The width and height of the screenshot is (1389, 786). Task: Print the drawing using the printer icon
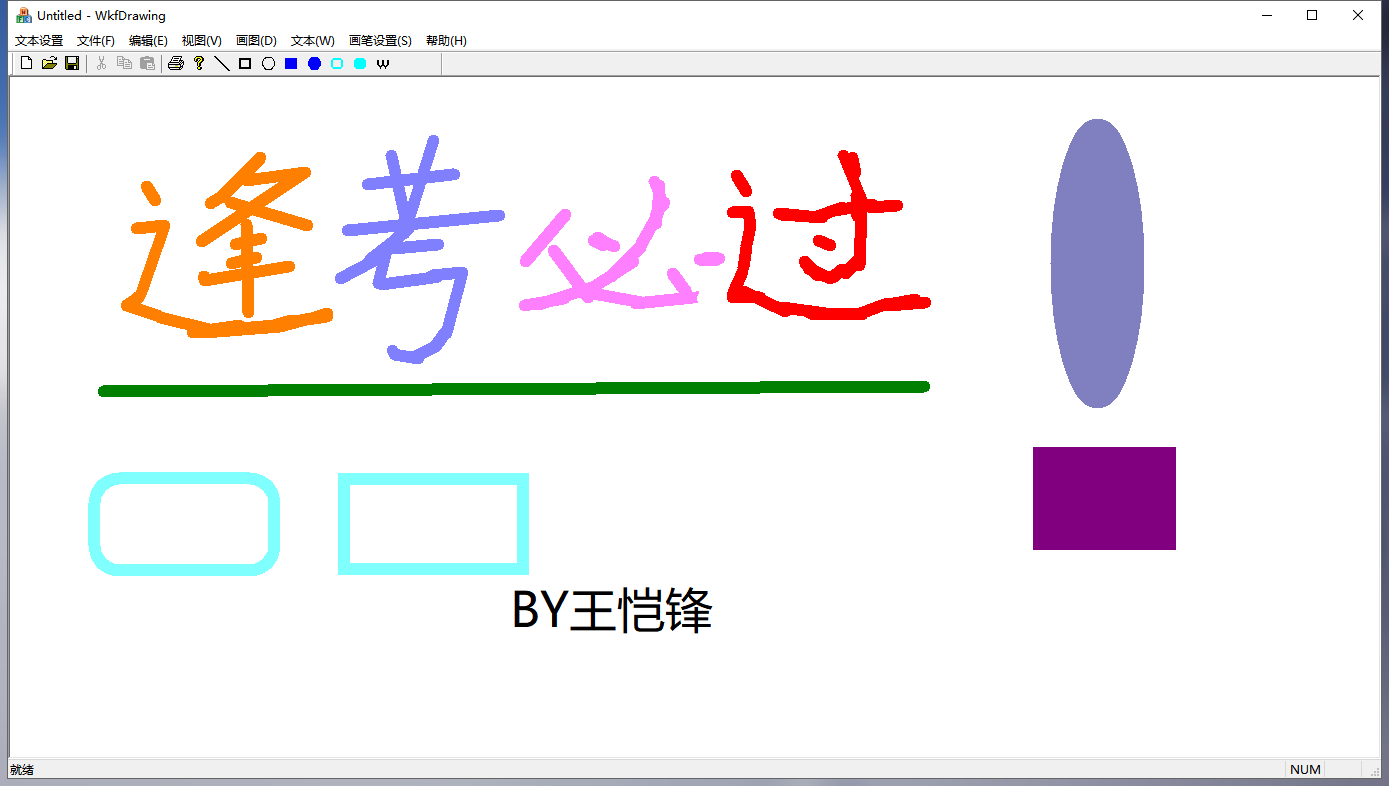(176, 64)
